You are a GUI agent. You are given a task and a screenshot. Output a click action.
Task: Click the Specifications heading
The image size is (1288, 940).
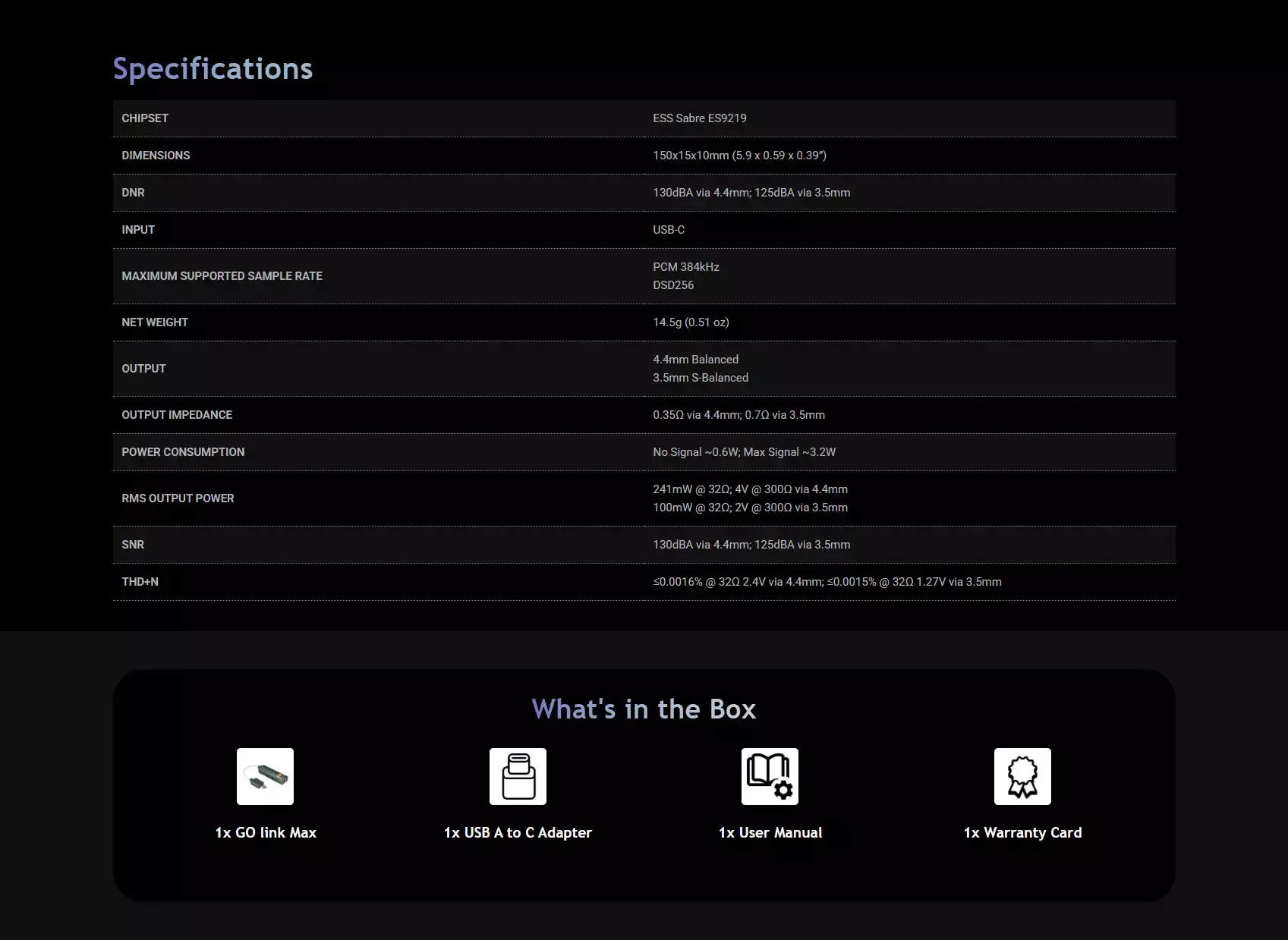(x=213, y=69)
